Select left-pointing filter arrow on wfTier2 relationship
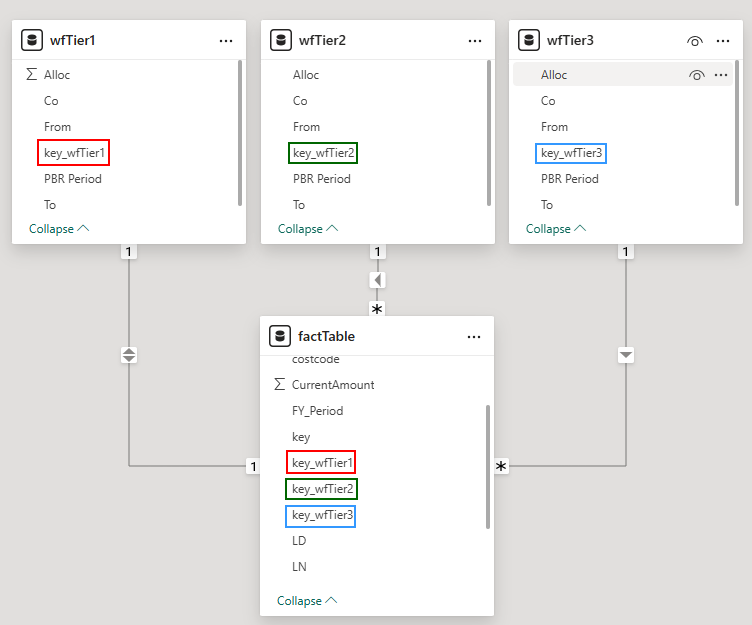 [x=377, y=280]
